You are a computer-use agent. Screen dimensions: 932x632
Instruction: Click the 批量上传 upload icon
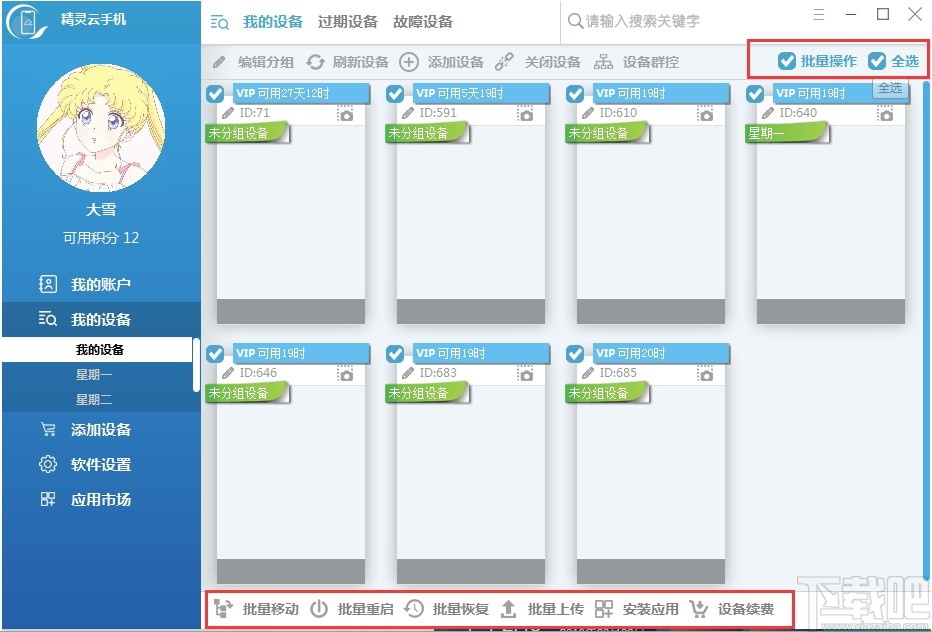point(509,609)
